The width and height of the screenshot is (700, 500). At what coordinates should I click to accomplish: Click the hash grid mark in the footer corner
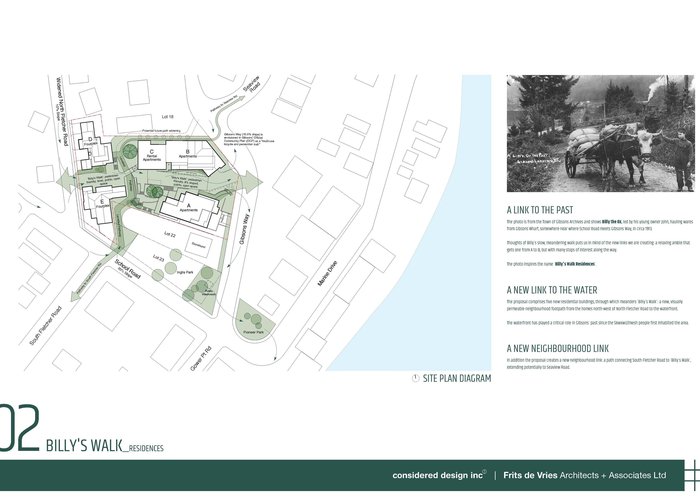click(x=690, y=474)
